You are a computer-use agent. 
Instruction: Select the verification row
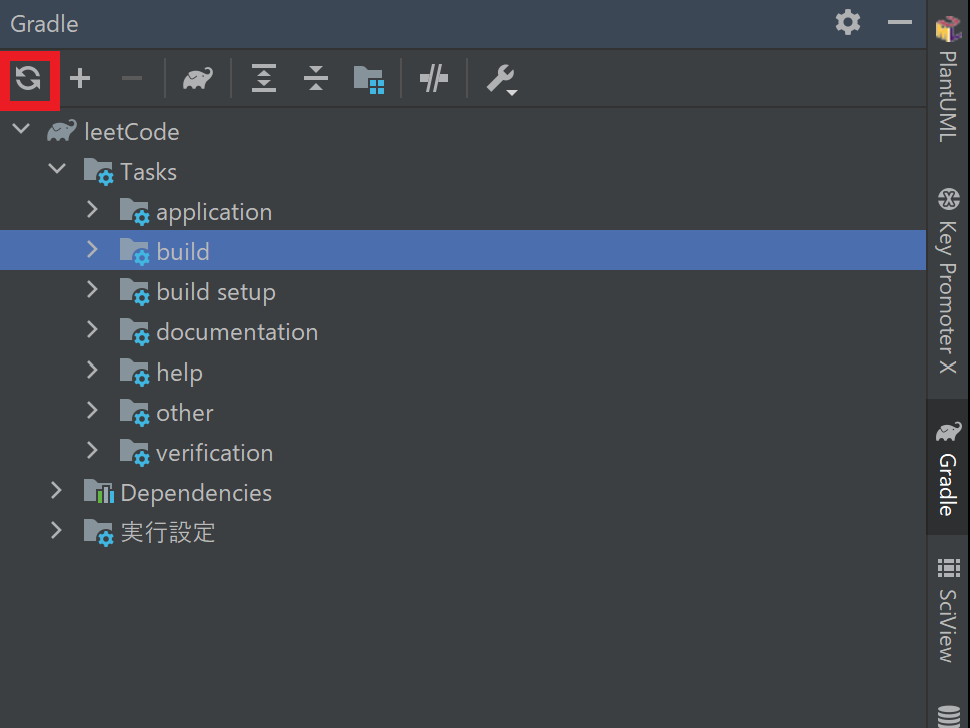pyautogui.click(x=463, y=452)
